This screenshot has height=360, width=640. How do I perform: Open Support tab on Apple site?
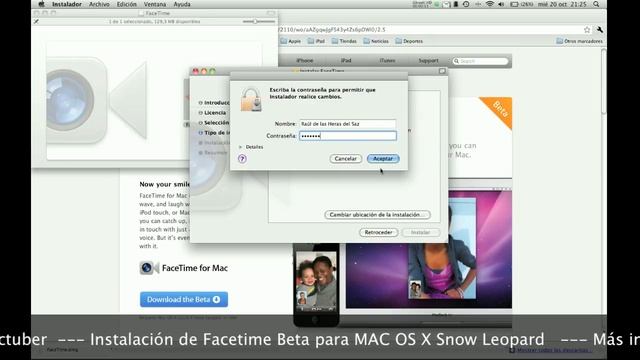pos(428,61)
